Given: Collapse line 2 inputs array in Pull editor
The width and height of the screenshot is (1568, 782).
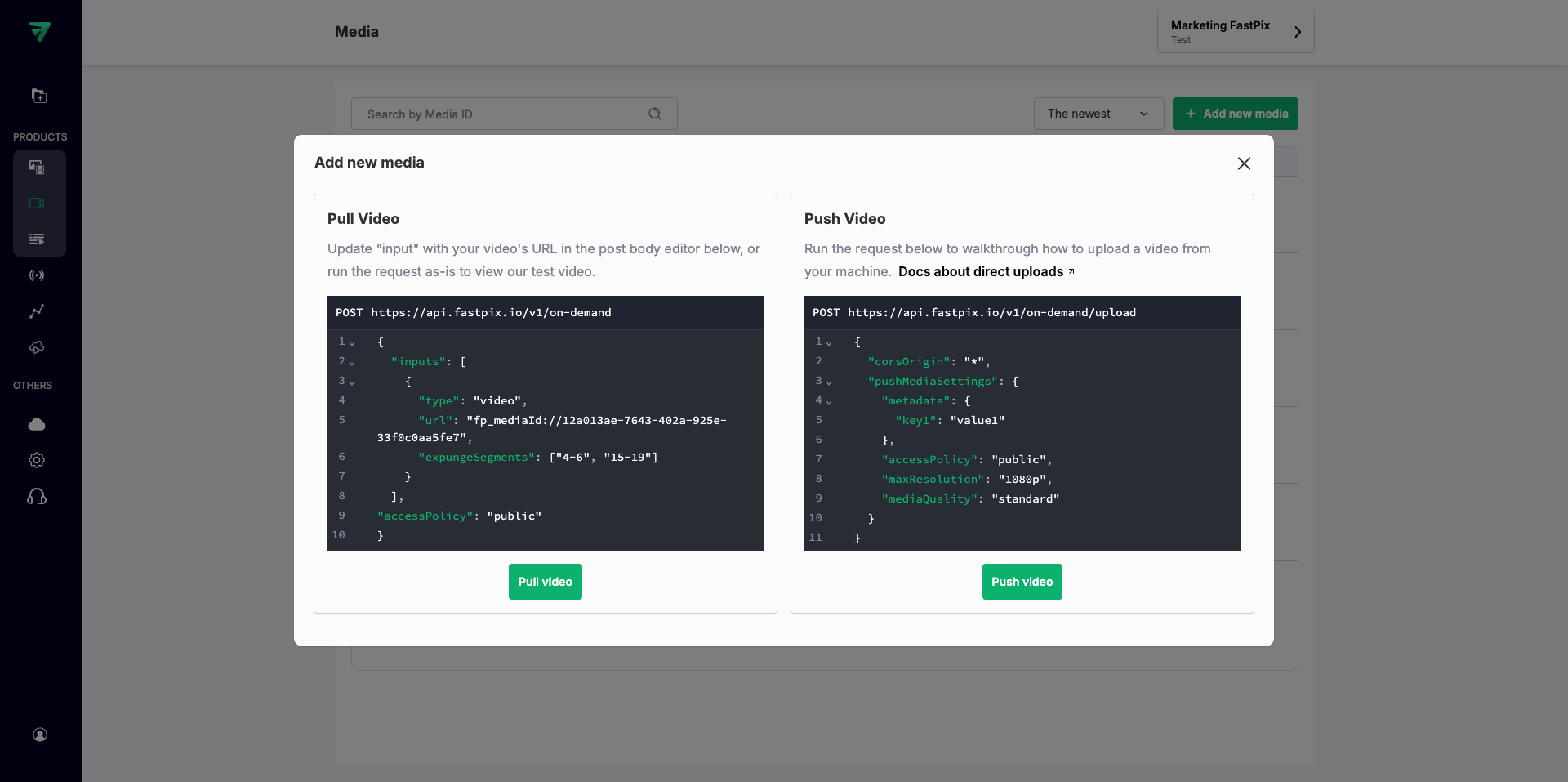Looking at the screenshot, I should tap(352, 362).
